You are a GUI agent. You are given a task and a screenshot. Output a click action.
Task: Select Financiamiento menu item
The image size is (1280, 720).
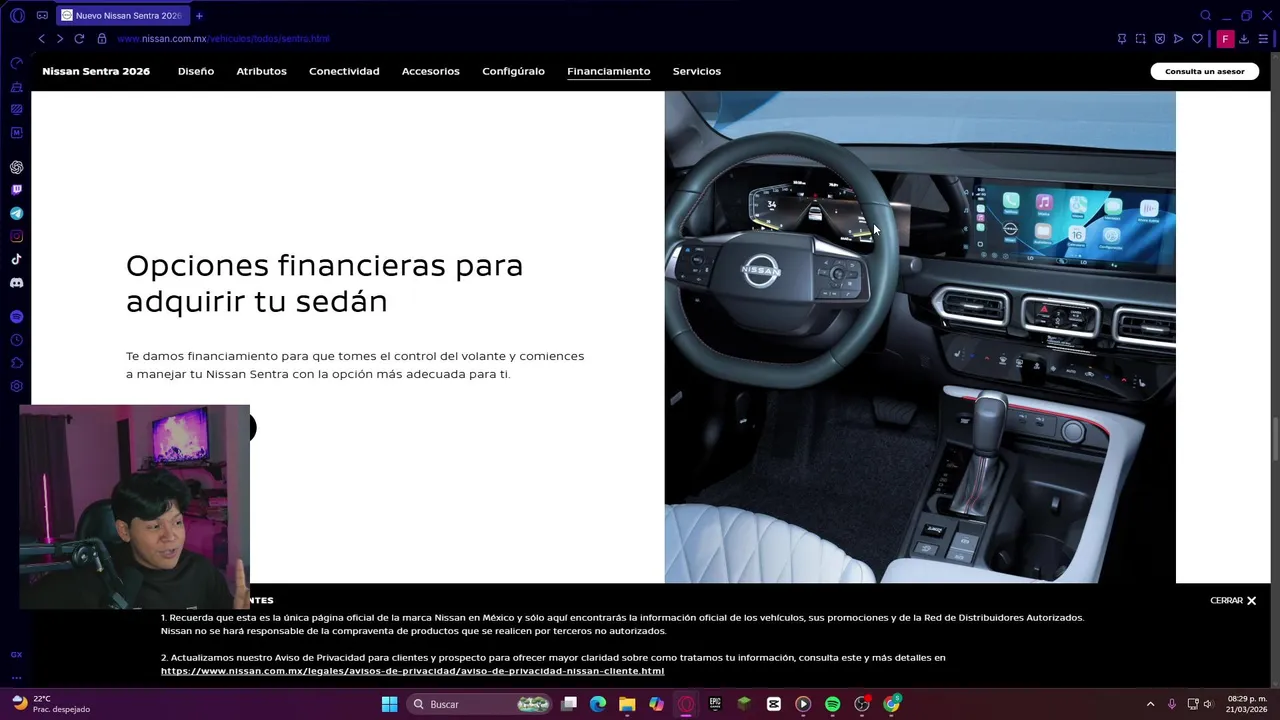click(x=608, y=71)
